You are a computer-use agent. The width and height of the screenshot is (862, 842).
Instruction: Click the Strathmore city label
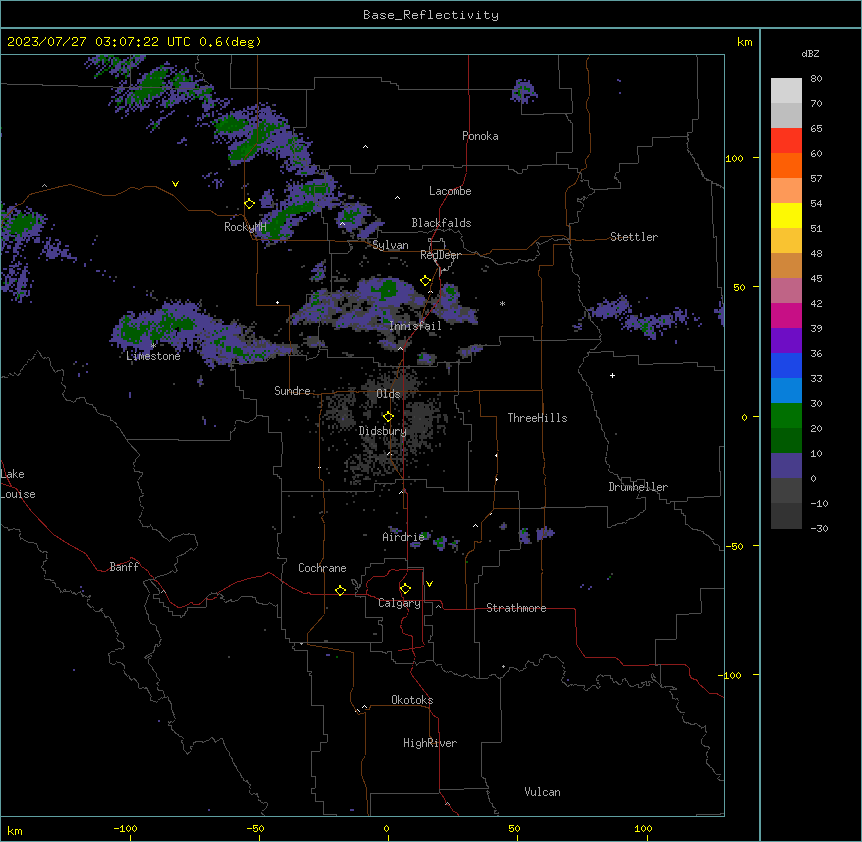click(x=516, y=608)
